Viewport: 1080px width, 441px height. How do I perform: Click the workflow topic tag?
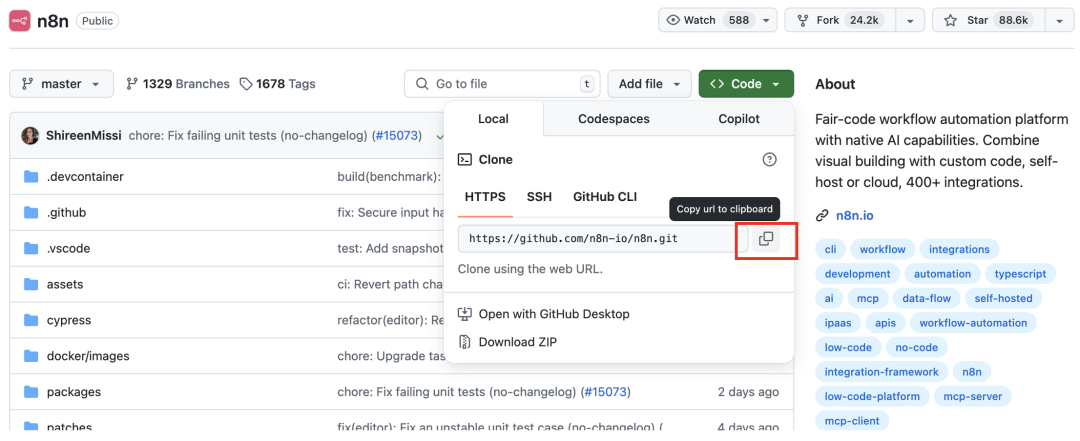[882, 249]
